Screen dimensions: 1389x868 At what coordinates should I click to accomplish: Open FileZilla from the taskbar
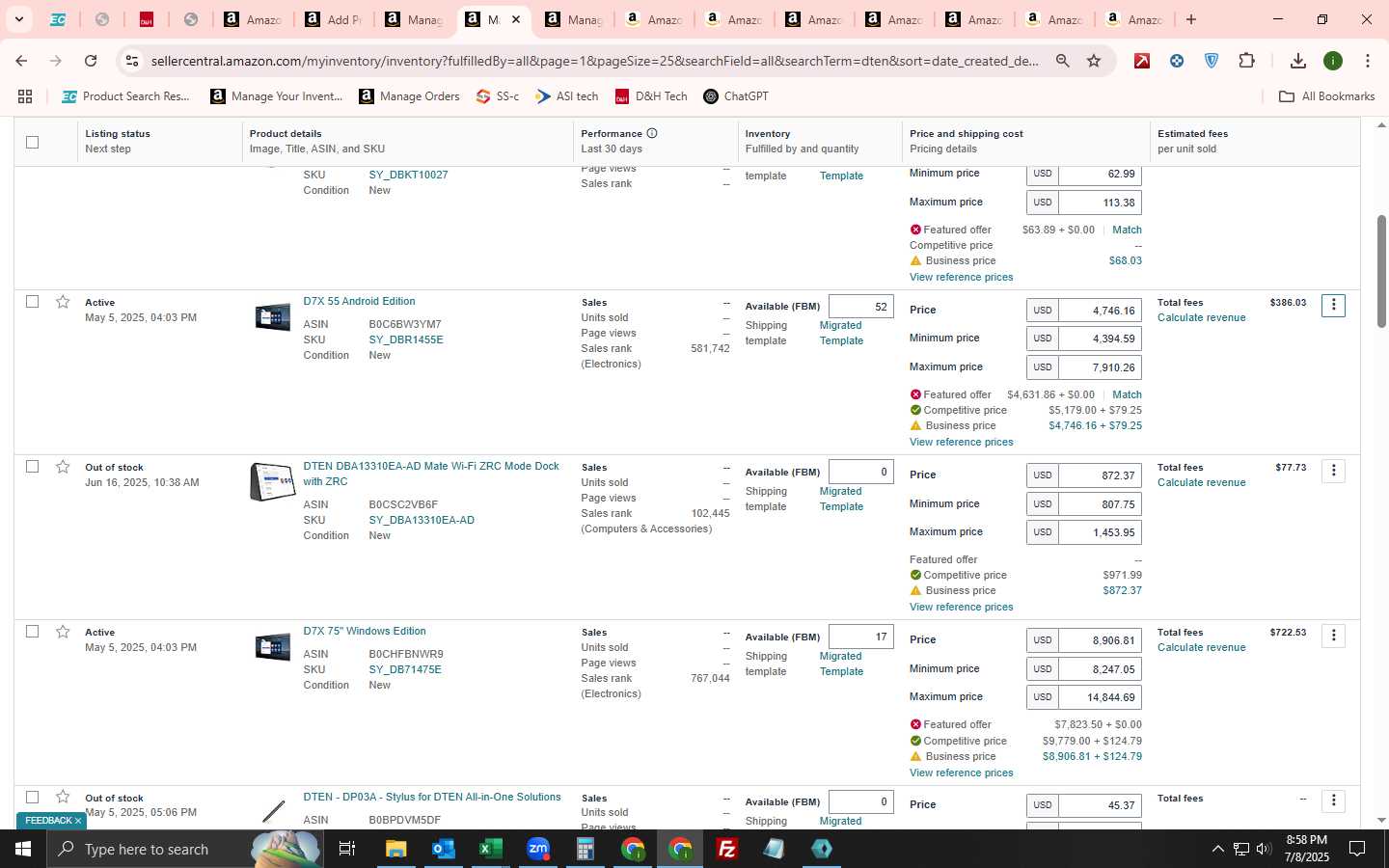click(x=727, y=849)
